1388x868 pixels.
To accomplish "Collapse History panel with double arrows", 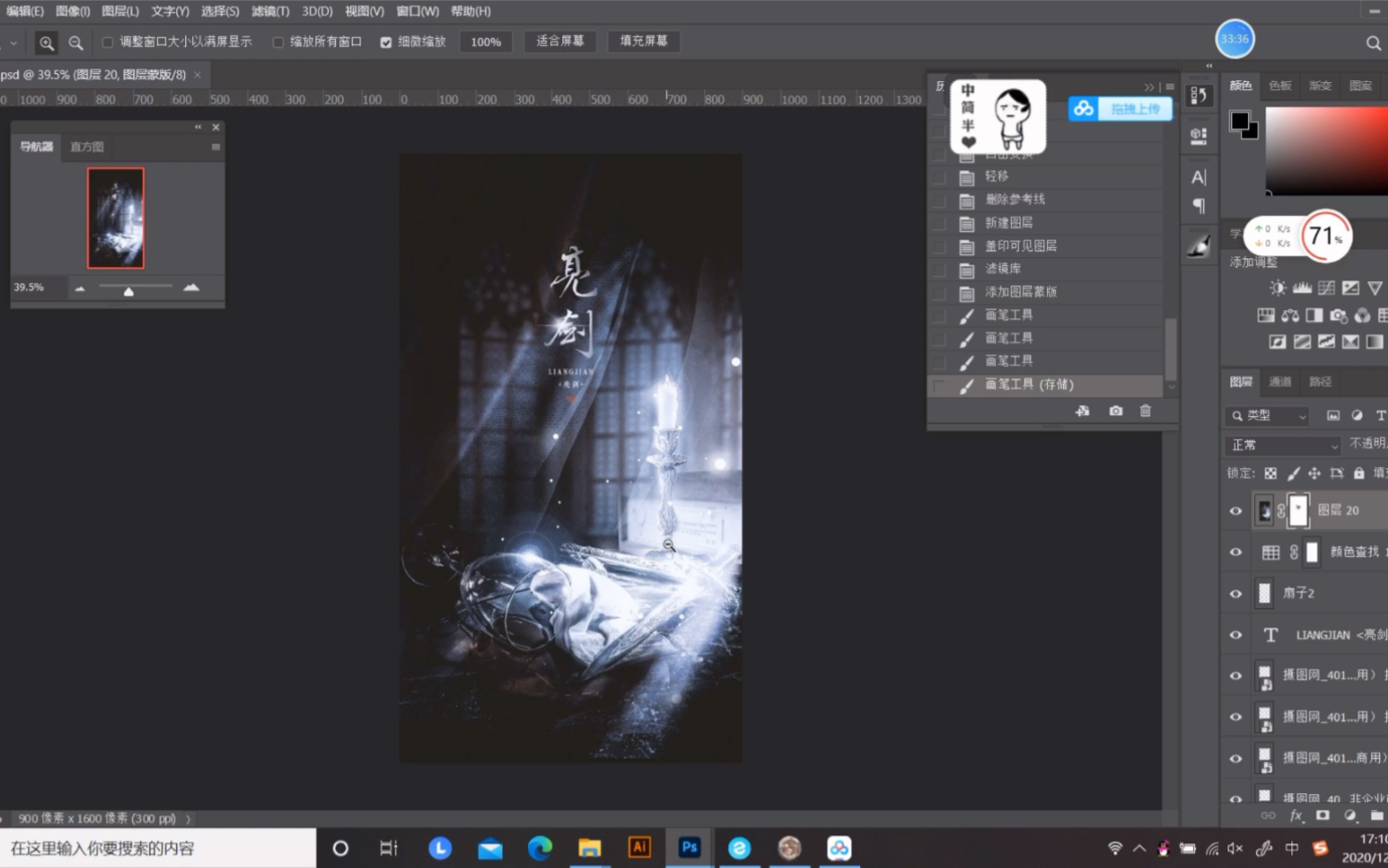I will [1149, 87].
